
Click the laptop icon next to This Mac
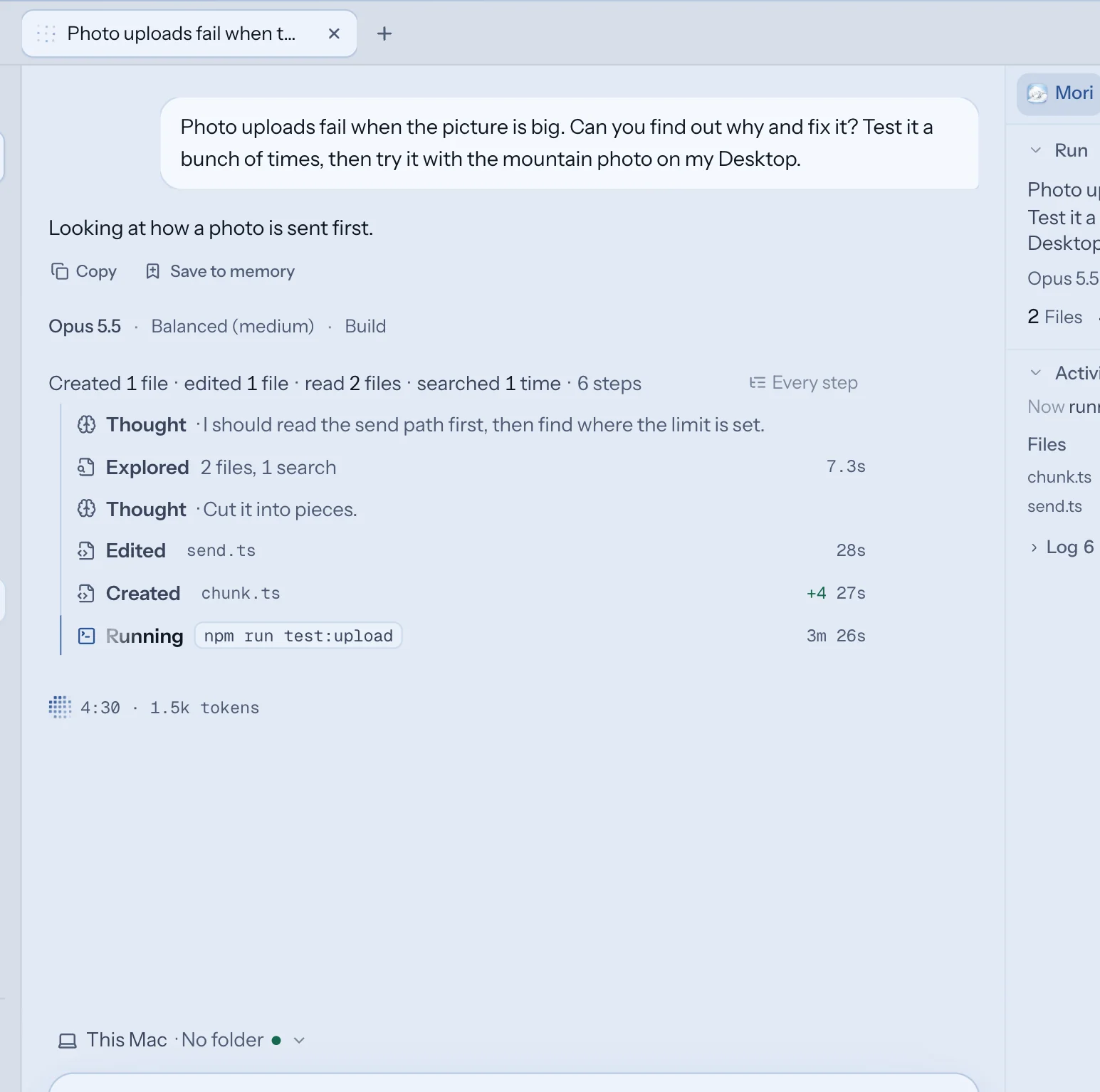[68, 1041]
